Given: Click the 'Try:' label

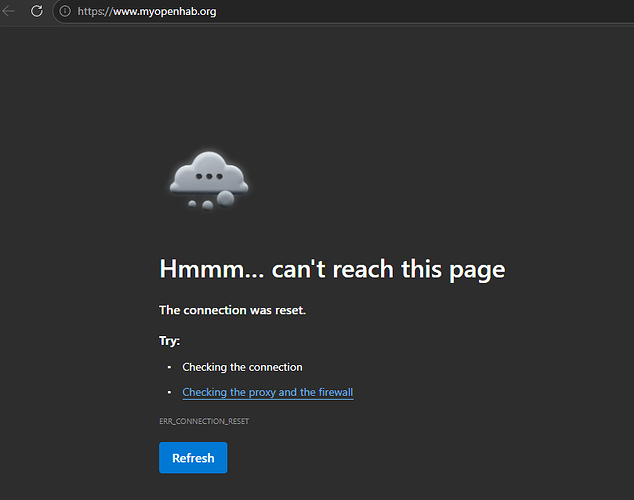Looking at the screenshot, I should (169, 341).
